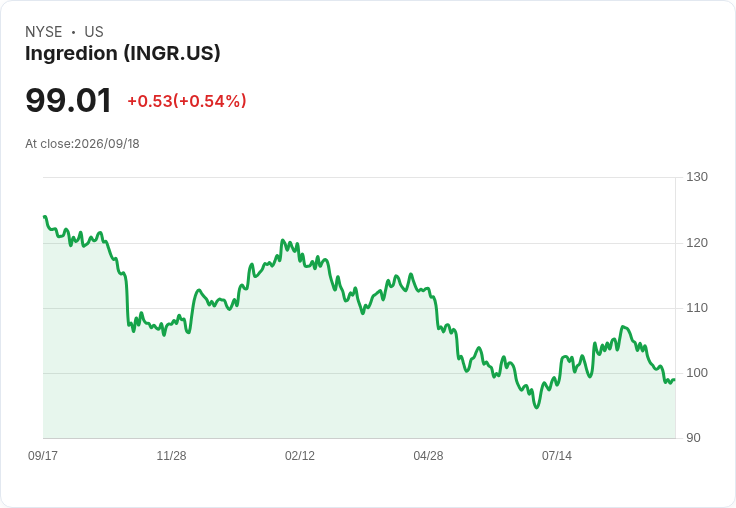Select the 02/12 date on the x-axis

300,455
